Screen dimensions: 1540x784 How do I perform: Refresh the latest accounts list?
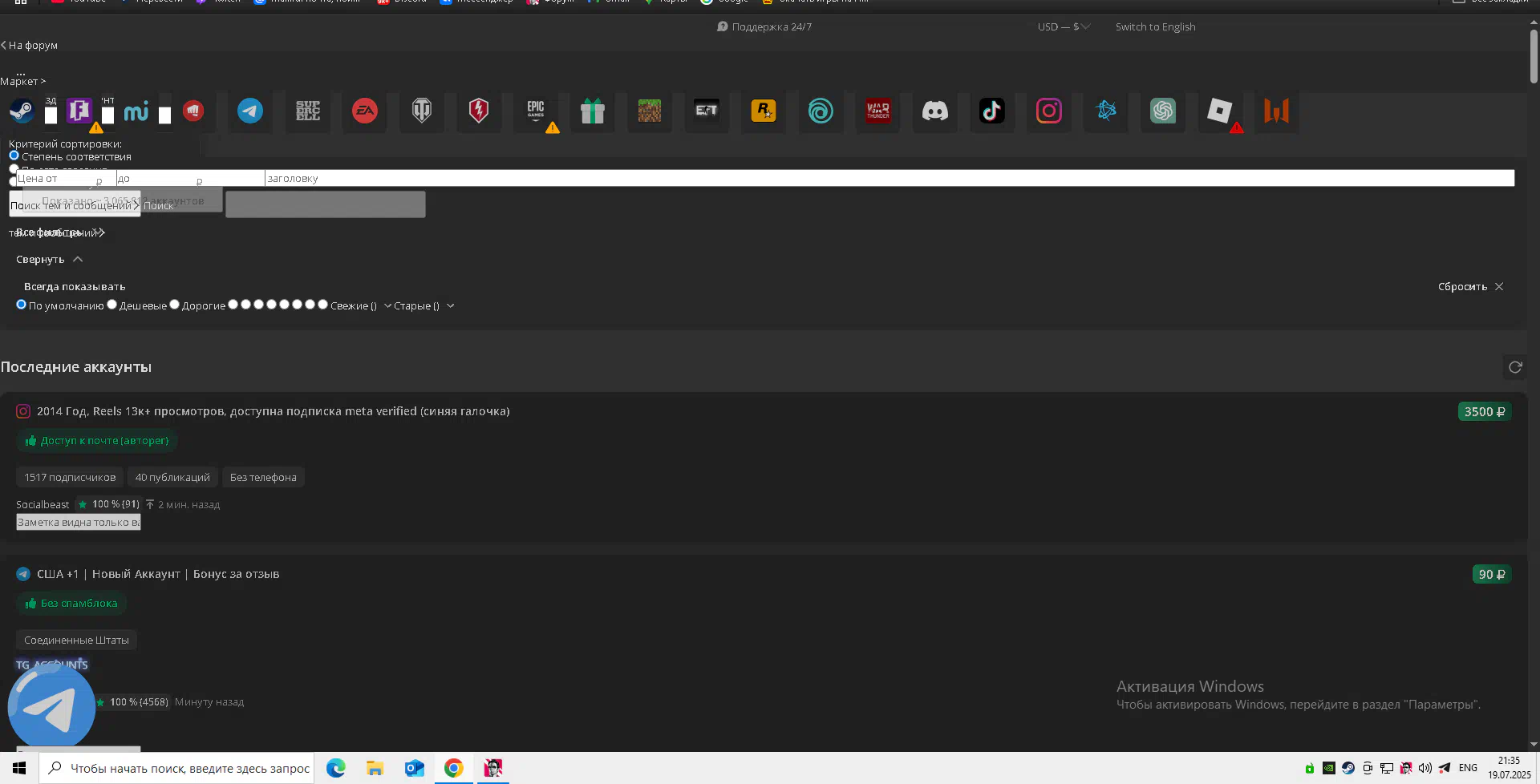(x=1515, y=367)
